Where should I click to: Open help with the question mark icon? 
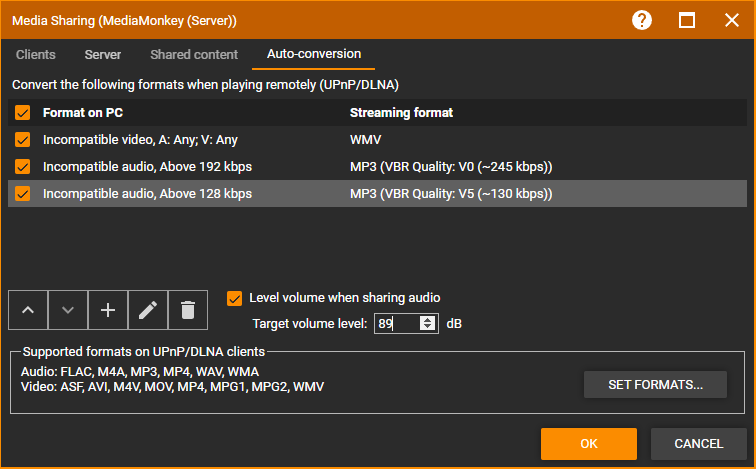[642, 20]
